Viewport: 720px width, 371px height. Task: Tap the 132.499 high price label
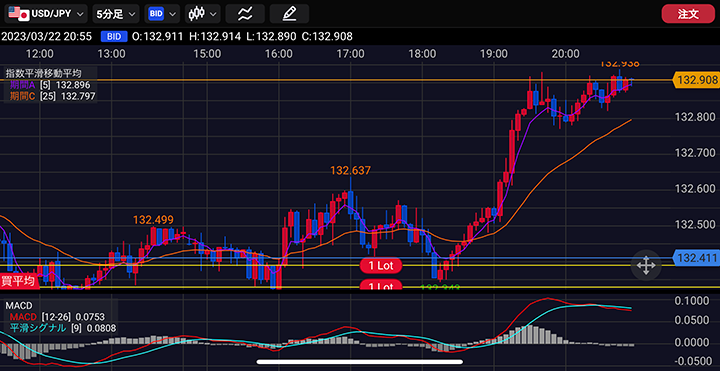pyautogui.click(x=153, y=220)
